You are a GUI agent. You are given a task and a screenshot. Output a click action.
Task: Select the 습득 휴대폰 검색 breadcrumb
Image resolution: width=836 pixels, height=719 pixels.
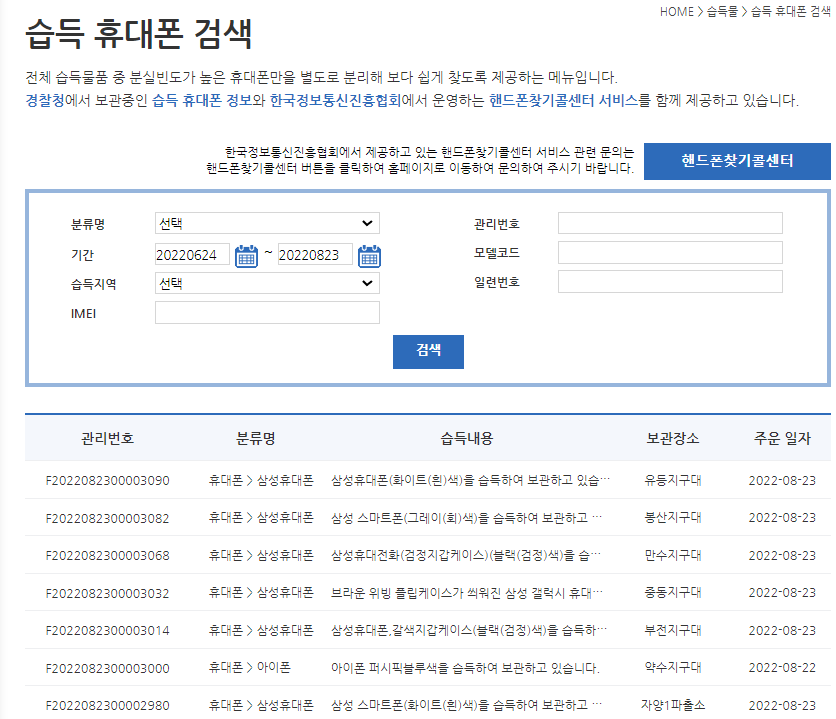point(791,12)
